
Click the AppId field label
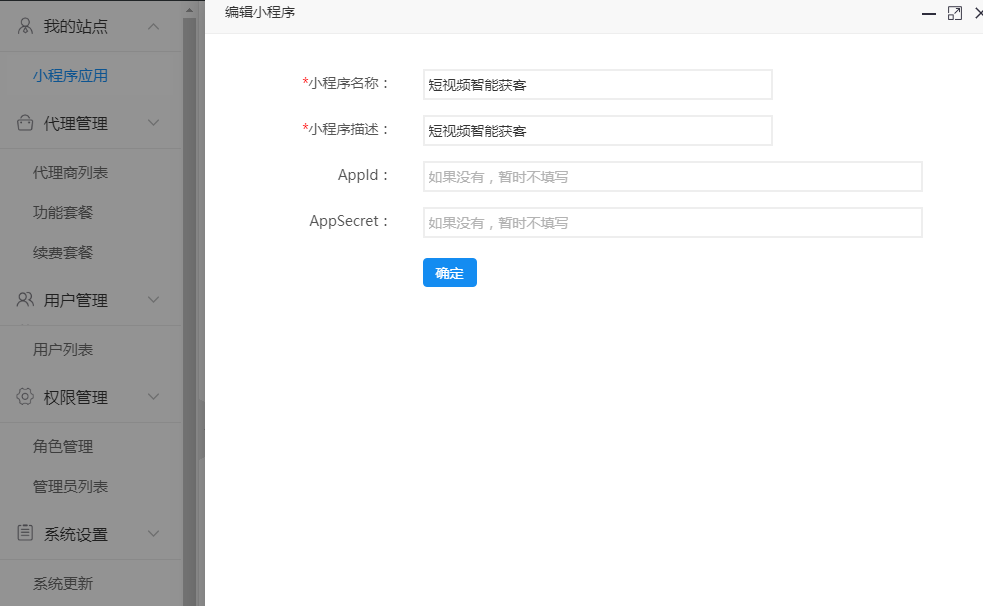click(x=363, y=175)
